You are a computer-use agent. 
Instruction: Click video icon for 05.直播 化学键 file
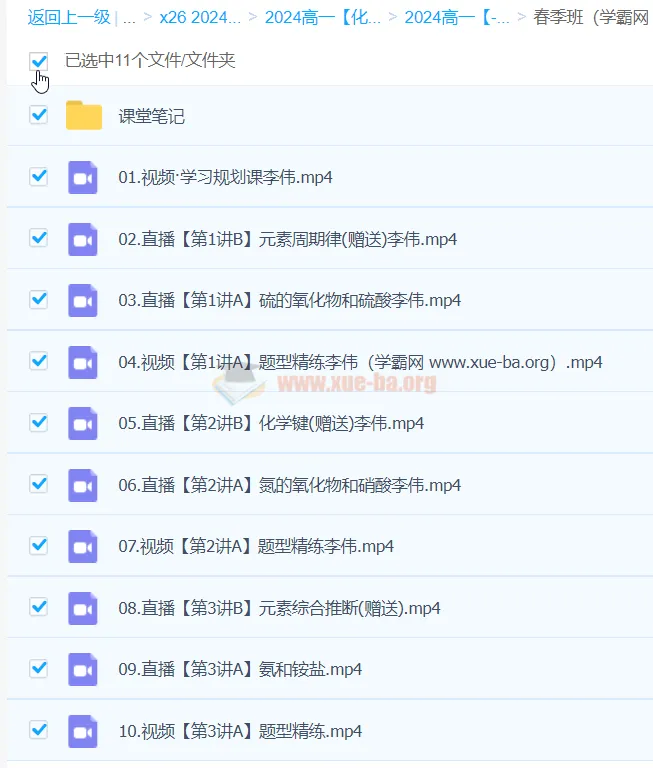83,423
